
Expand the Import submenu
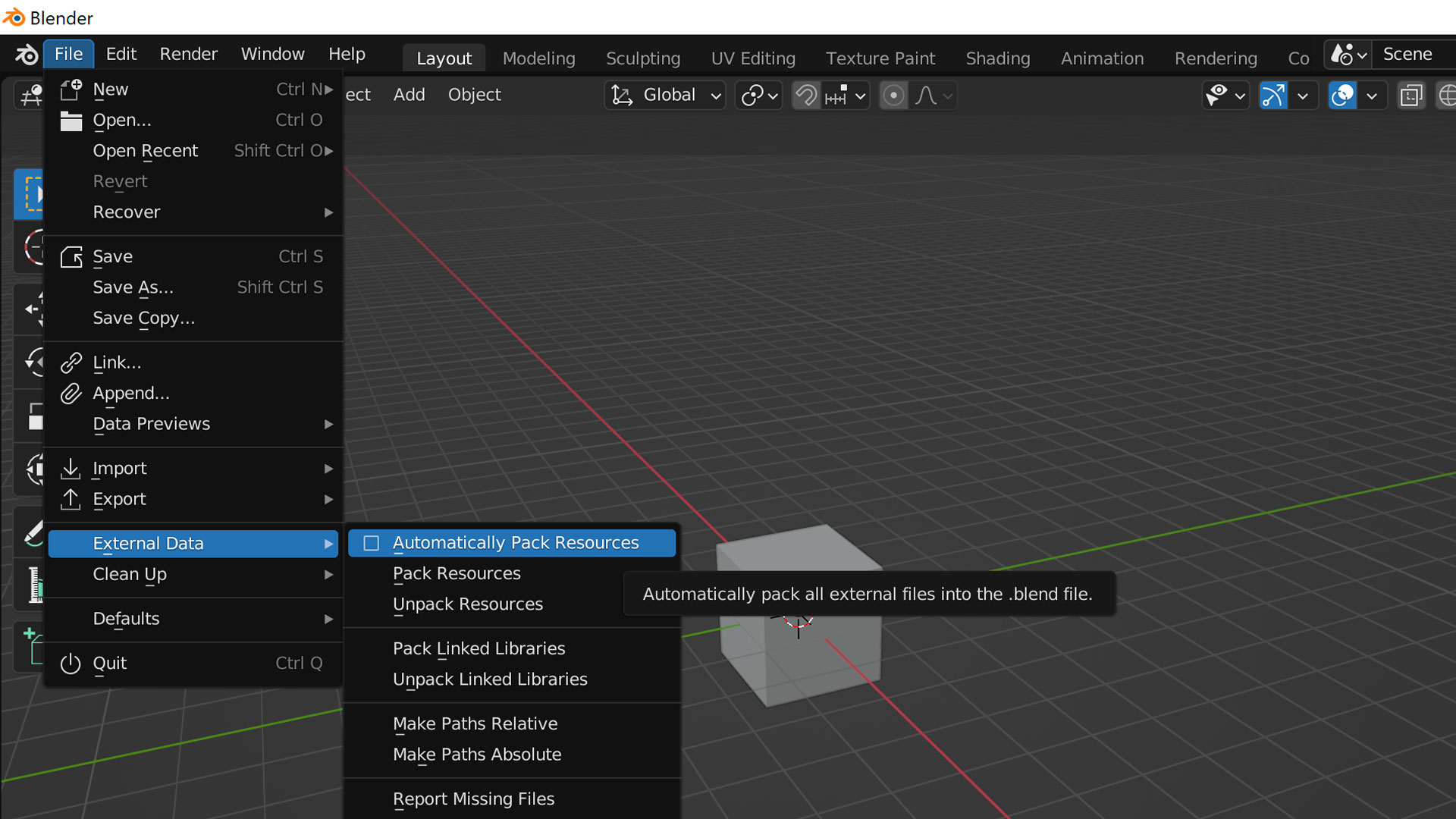click(x=193, y=469)
